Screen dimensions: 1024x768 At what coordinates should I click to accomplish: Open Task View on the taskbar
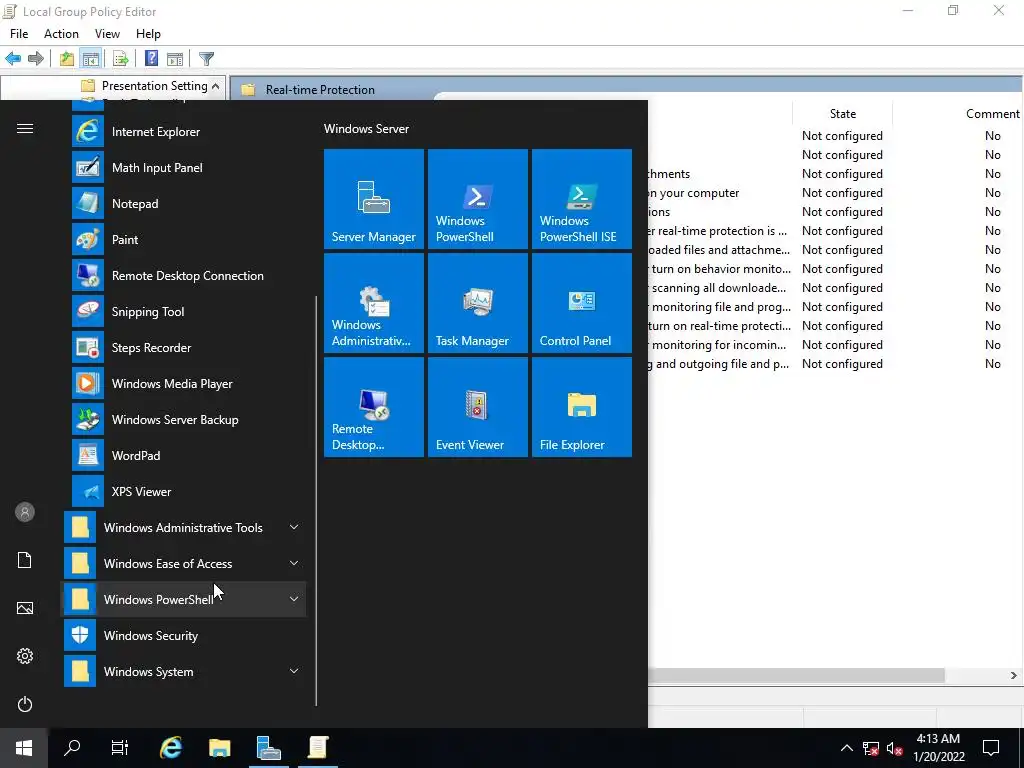coord(120,748)
